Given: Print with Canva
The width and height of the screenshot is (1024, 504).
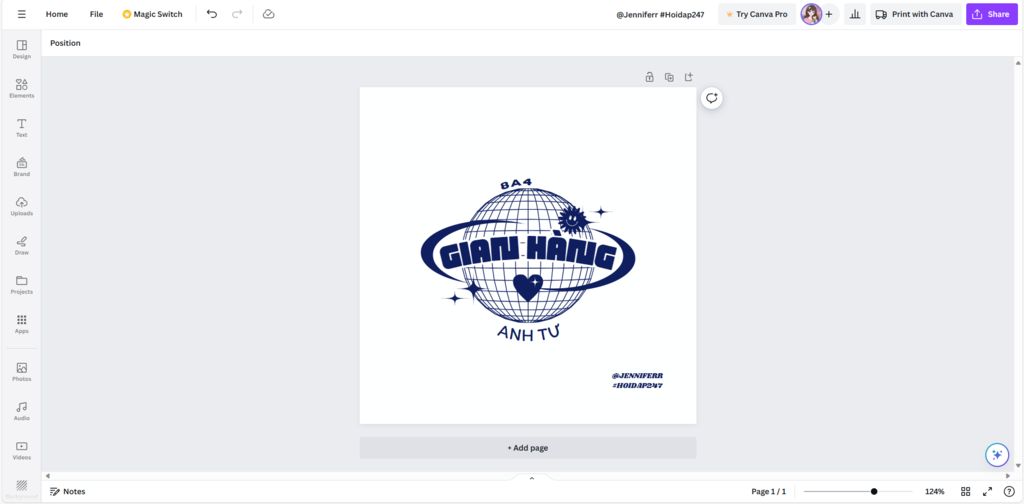Looking at the screenshot, I should point(916,14).
